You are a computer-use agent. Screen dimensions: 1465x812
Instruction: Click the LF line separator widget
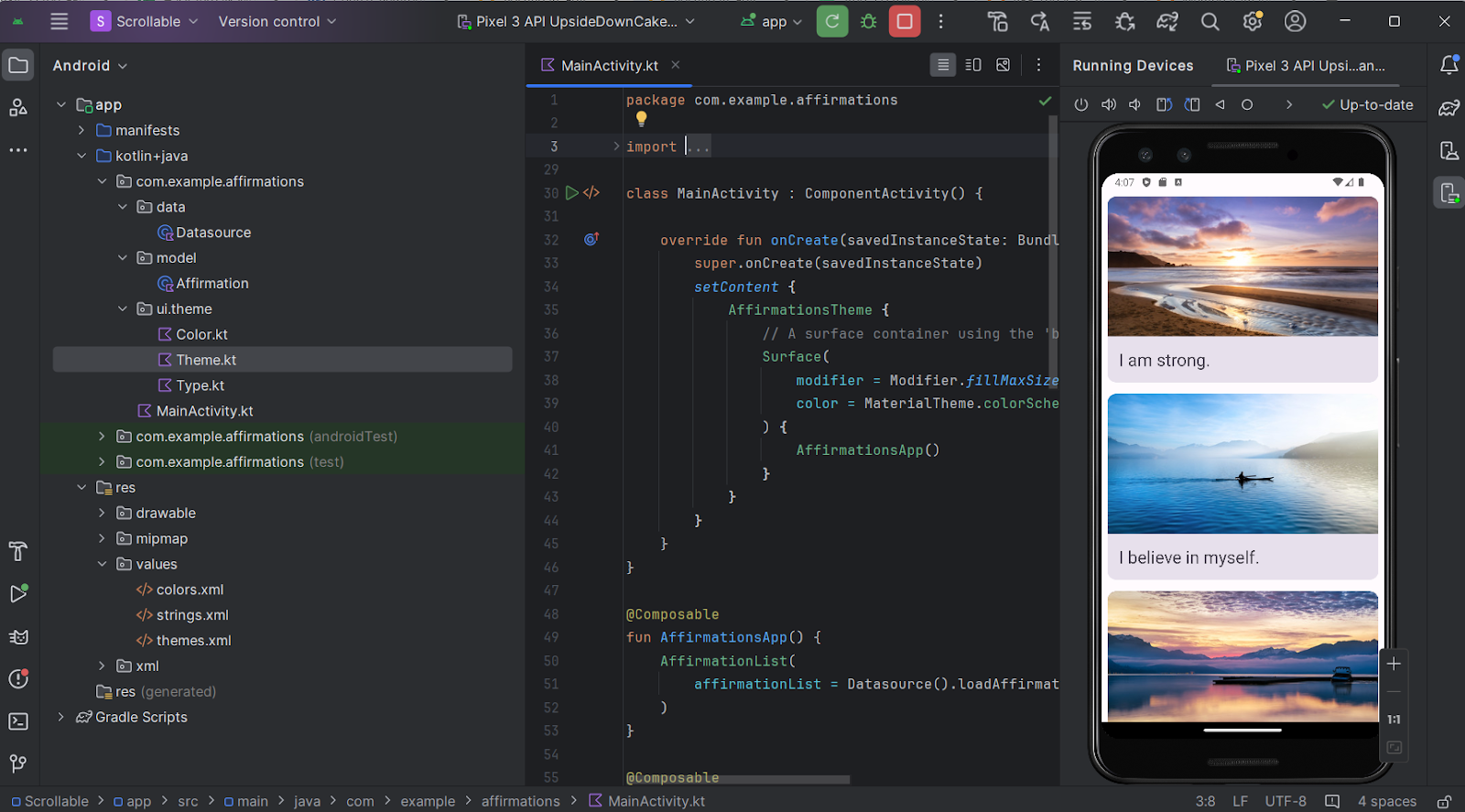pyautogui.click(x=1240, y=801)
